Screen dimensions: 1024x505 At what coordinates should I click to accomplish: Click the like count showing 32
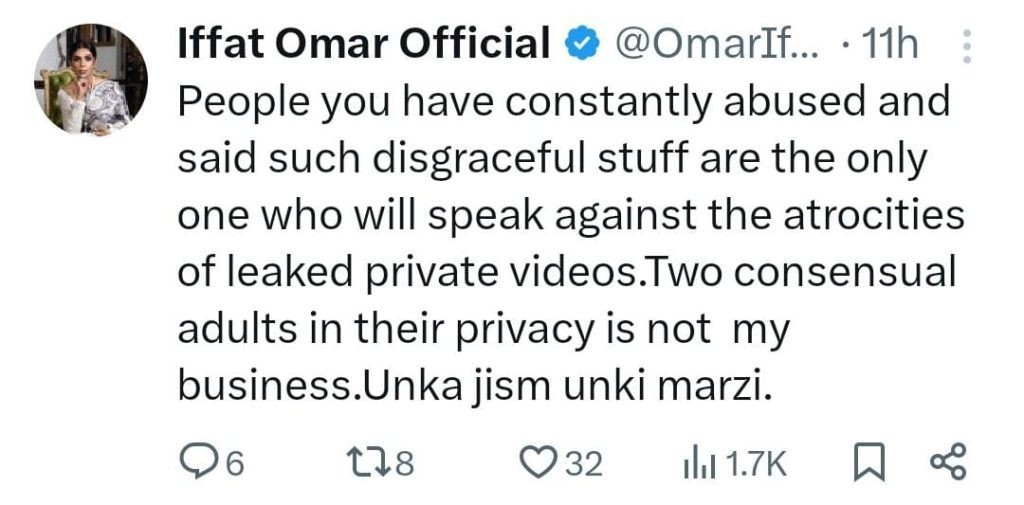(x=584, y=464)
